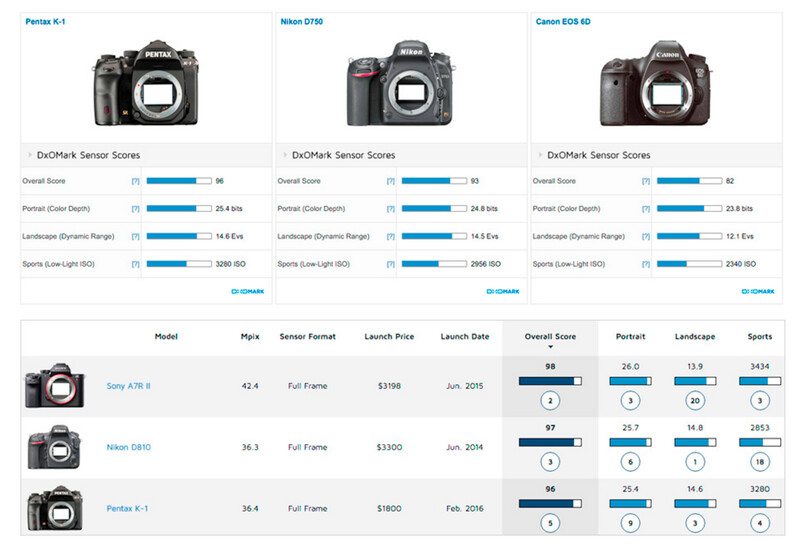The height and width of the screenshot is (549, 800).
Task: Click Sony A7R II overall score bar 98
Action: point(550,381)
